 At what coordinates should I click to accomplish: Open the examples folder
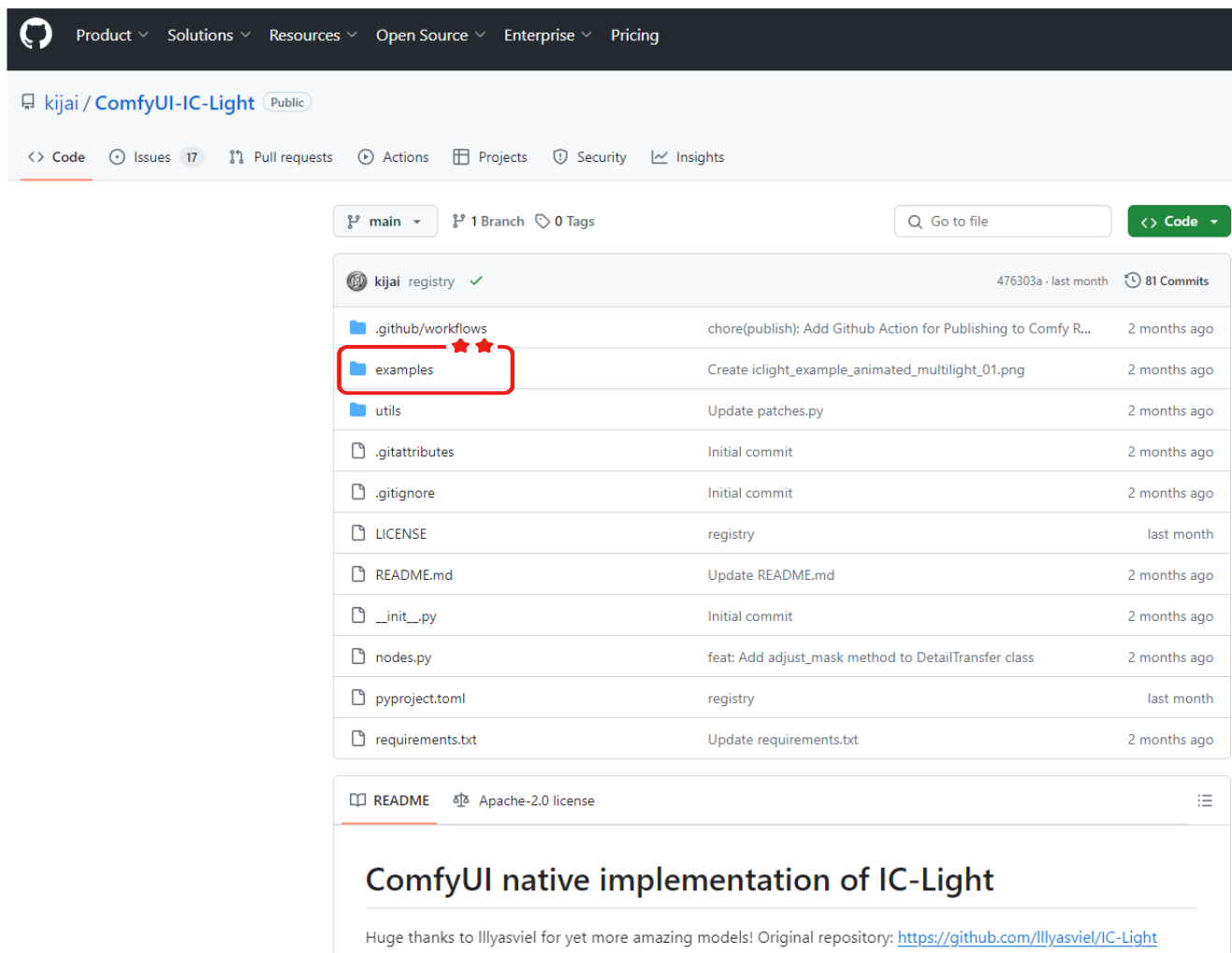click(x=404, y=369)
